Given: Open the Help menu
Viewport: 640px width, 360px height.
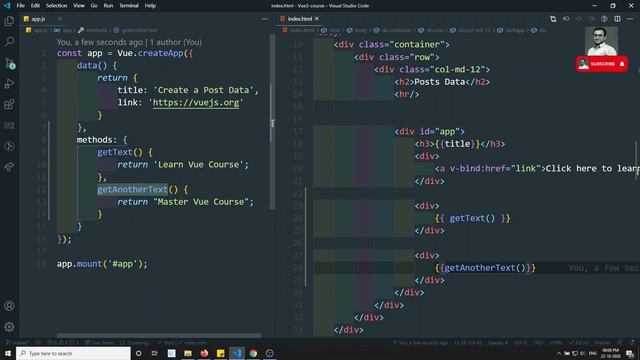Looking at the screenshot, I should (150, 6).
